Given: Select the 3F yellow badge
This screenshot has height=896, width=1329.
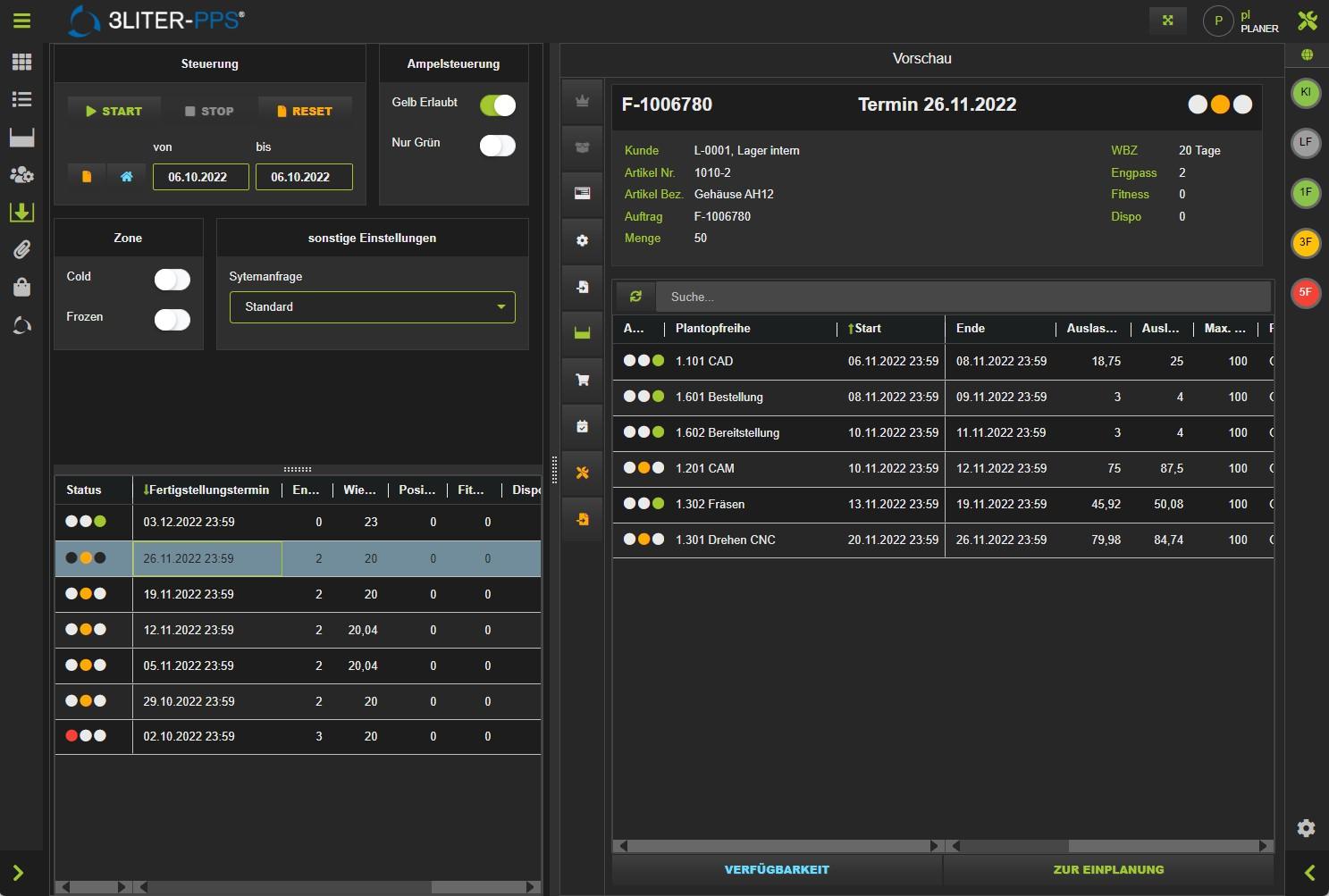Looking at the screenshot, I should click(x=1306, y=243).
